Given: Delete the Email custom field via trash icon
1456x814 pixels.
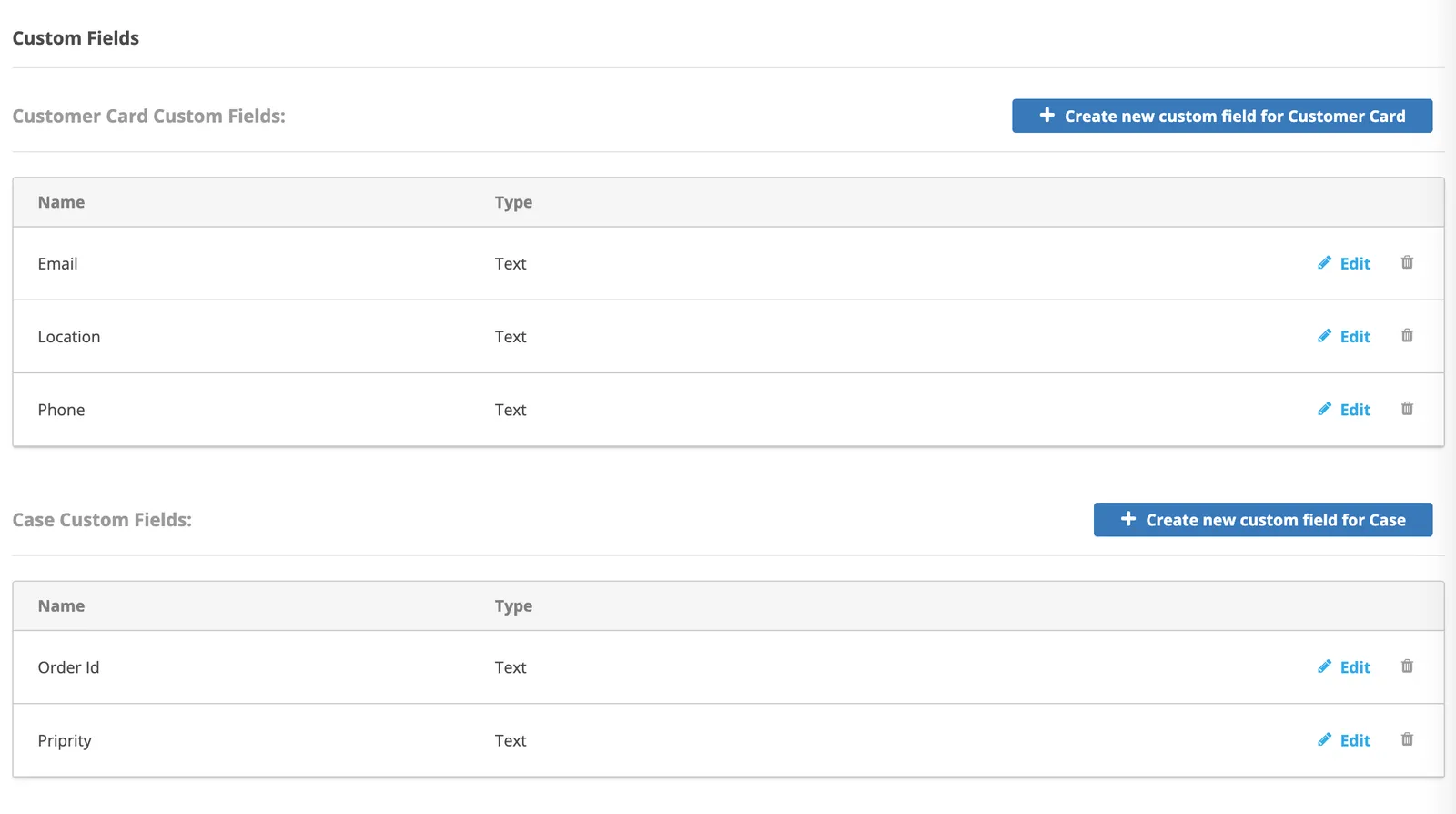Looking at the screenshot, I should point(1407,262).
